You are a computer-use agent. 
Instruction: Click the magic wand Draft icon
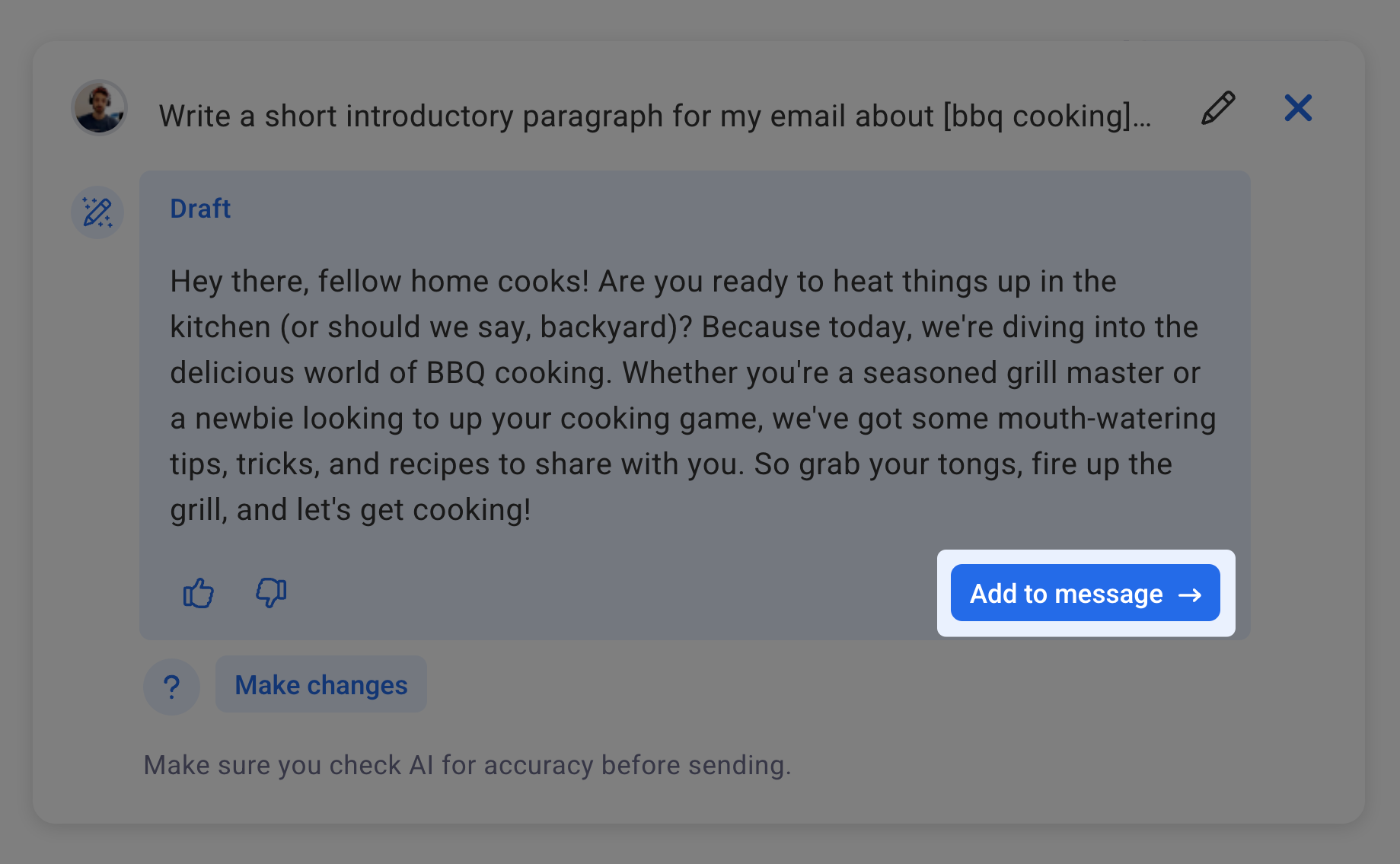tap(97, 212)
